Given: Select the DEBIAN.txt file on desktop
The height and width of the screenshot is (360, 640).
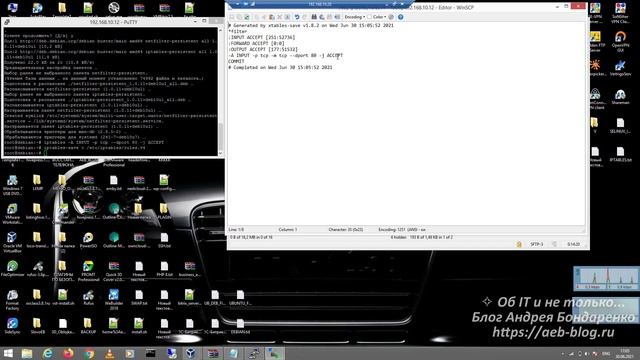Looking at the screenshot, I should click(240, 326).
